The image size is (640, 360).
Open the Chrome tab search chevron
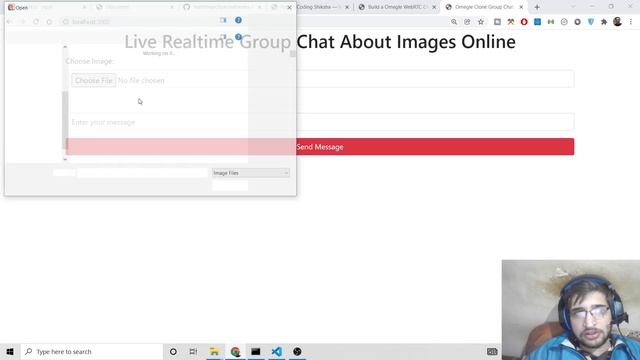coord(573,7)
